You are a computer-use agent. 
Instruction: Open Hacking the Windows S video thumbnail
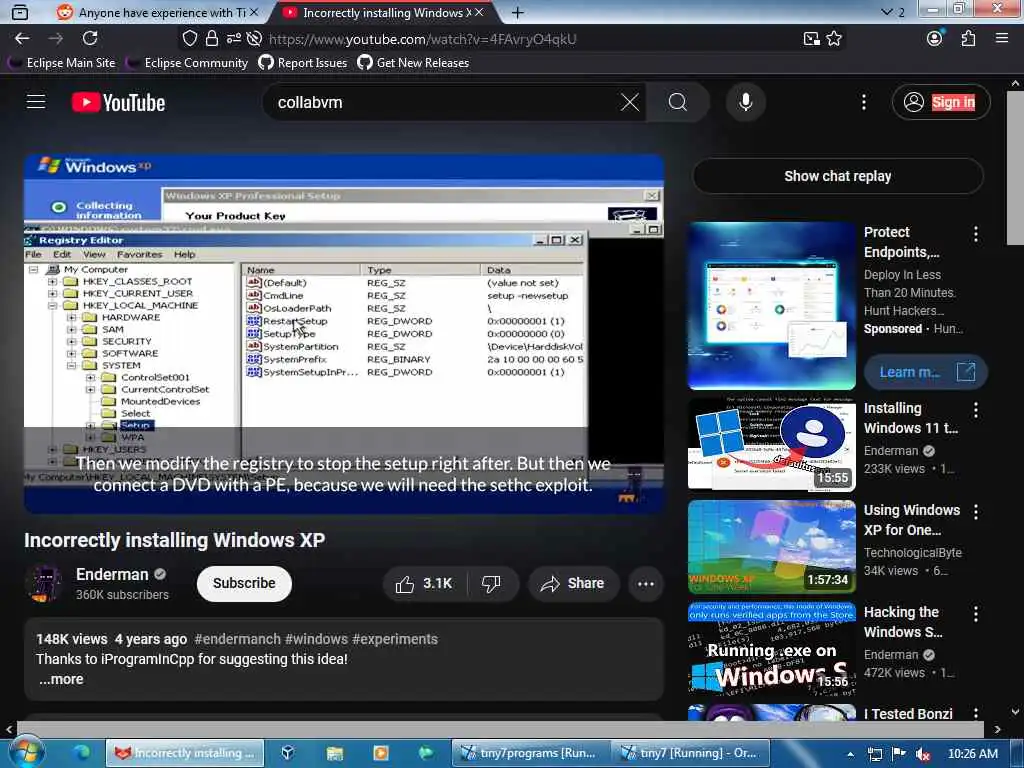[771, 648]
